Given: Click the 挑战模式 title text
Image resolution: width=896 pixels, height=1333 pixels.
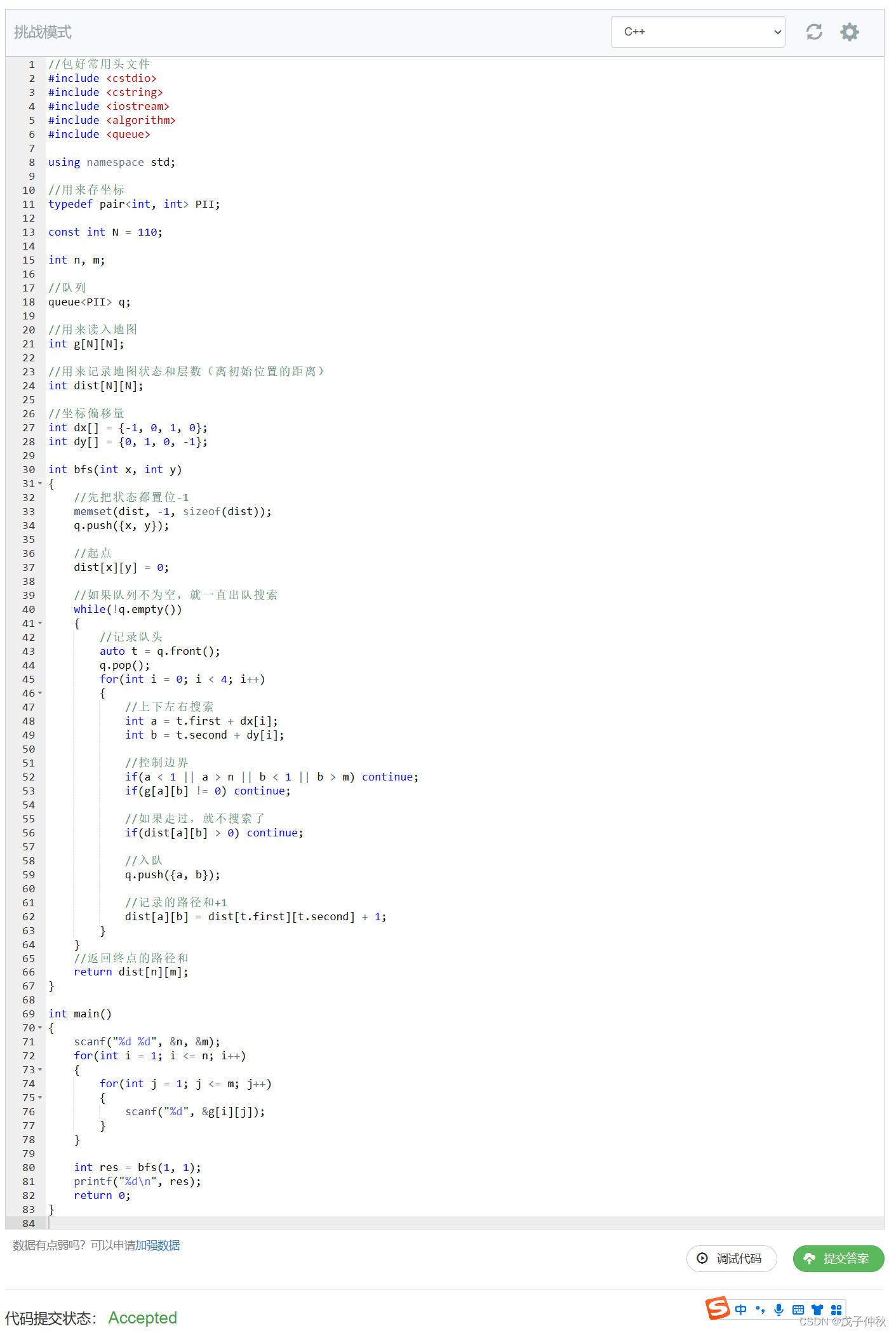Looking at the screenshot, I should pos(43,32).
